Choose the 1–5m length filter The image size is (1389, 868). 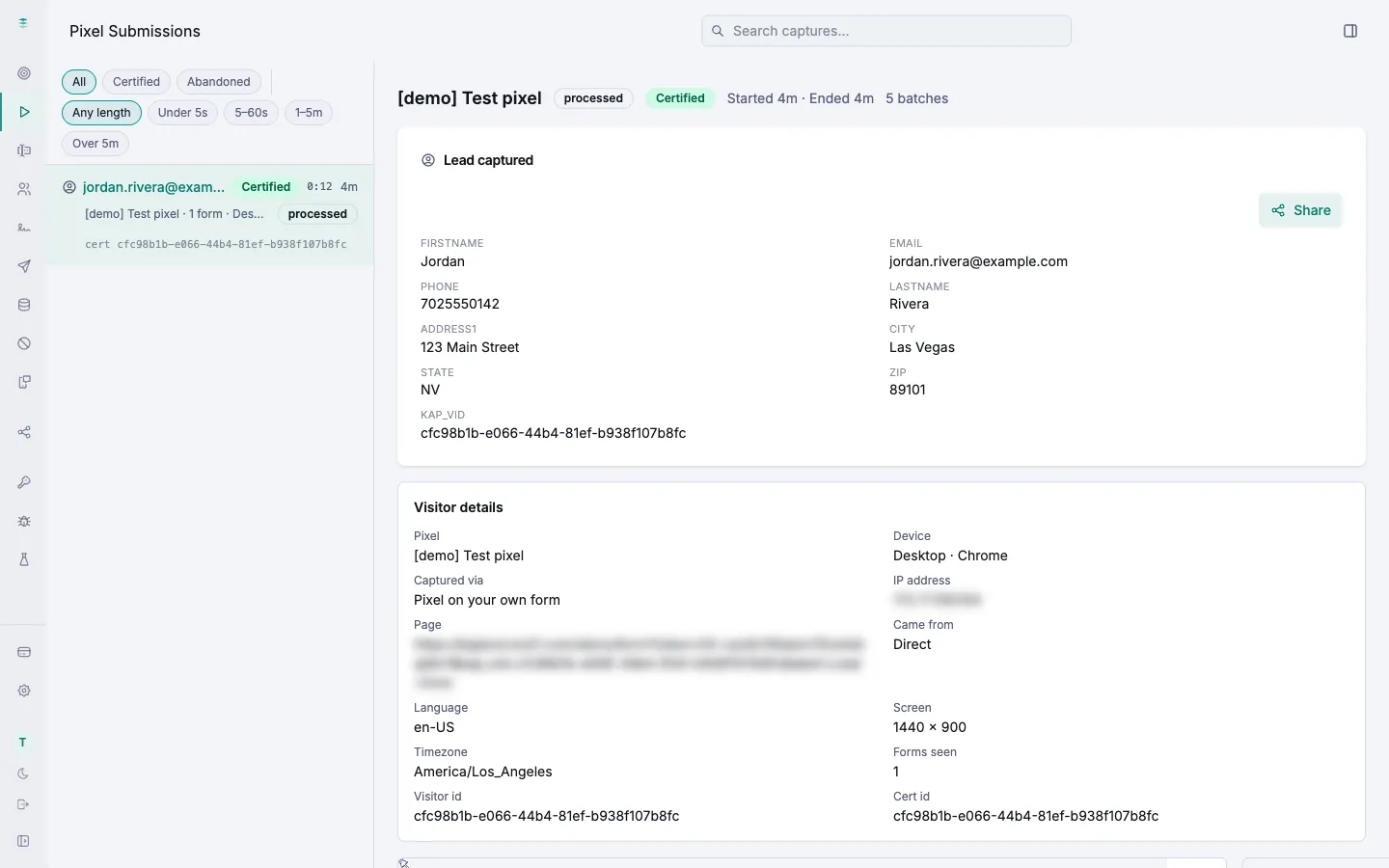[309, 113]
